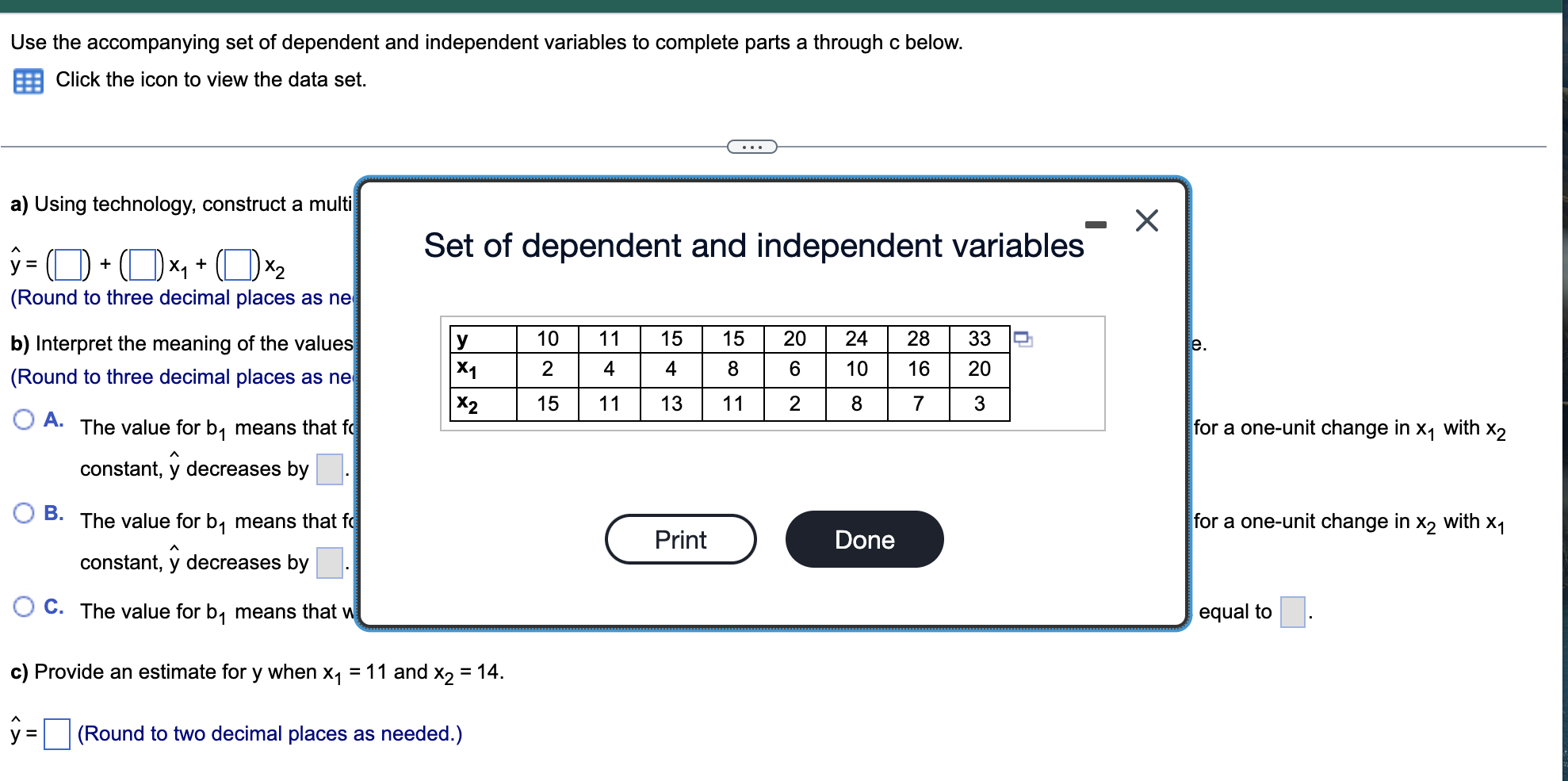Click the X to close the variables dialog
This screenshot has width=1568, height=781.
[x=1147, y=222]
